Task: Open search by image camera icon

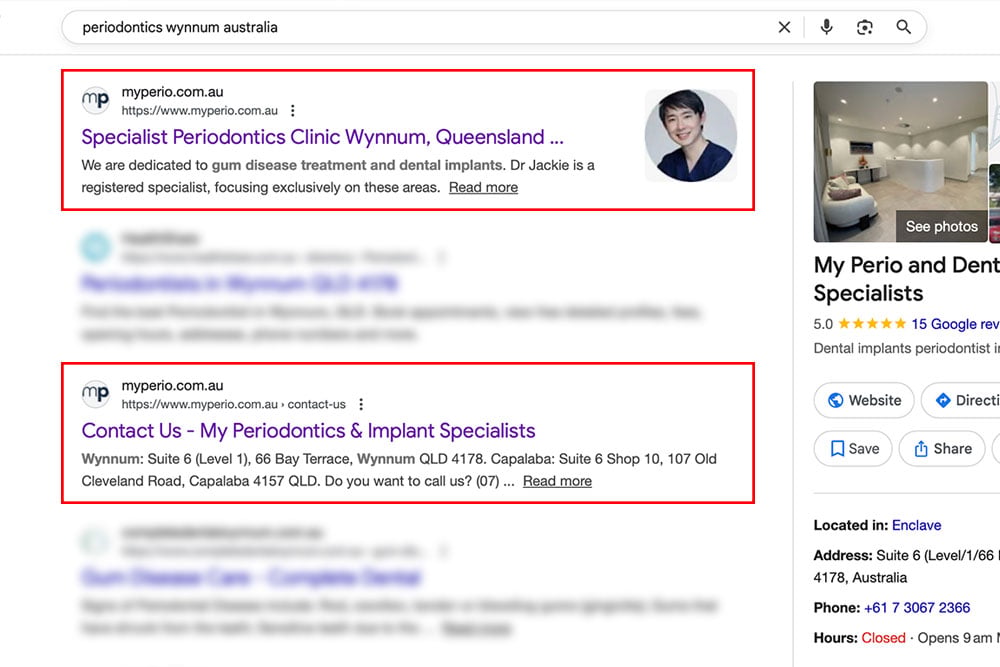Action: (x=864, y=27)
